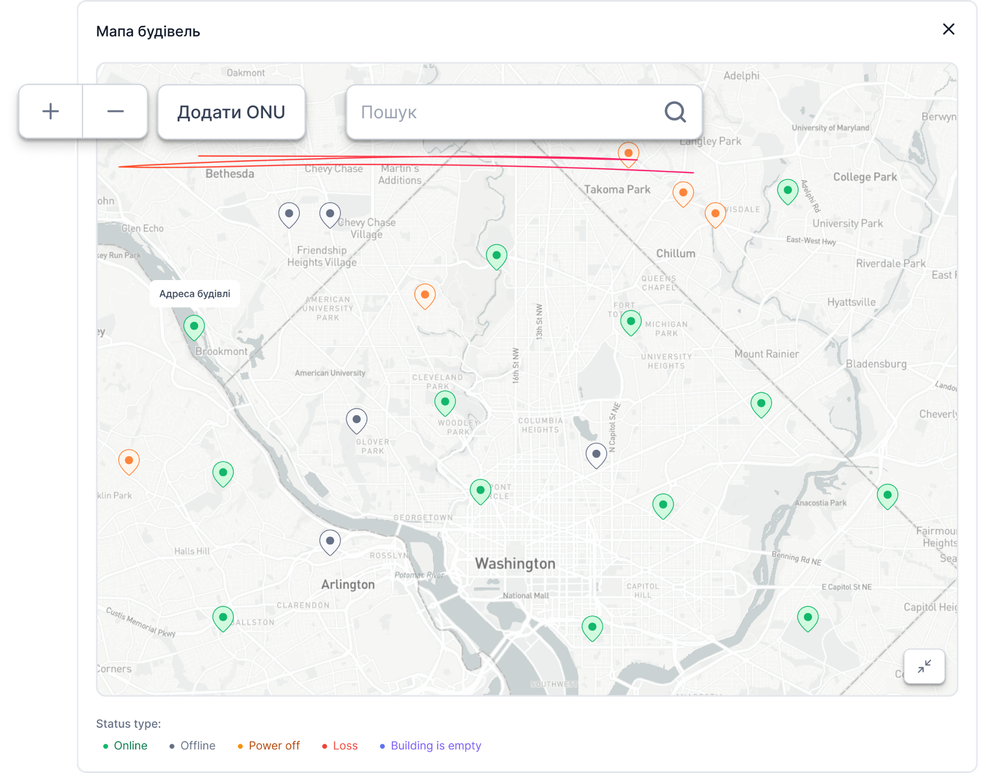Close the Мапа будівель dialog
Viewport: 1000px width, 773px height.
pos(948,29)
